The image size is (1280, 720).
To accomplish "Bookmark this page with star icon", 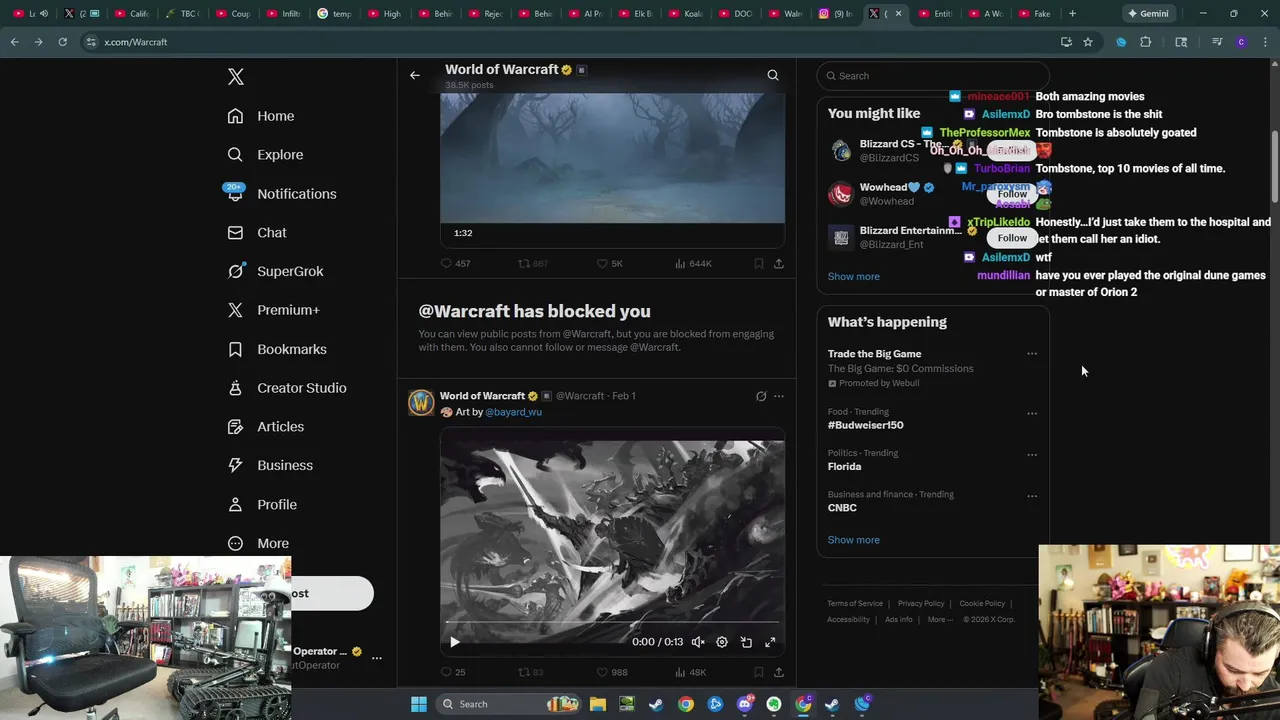I will click(1088, 42).
